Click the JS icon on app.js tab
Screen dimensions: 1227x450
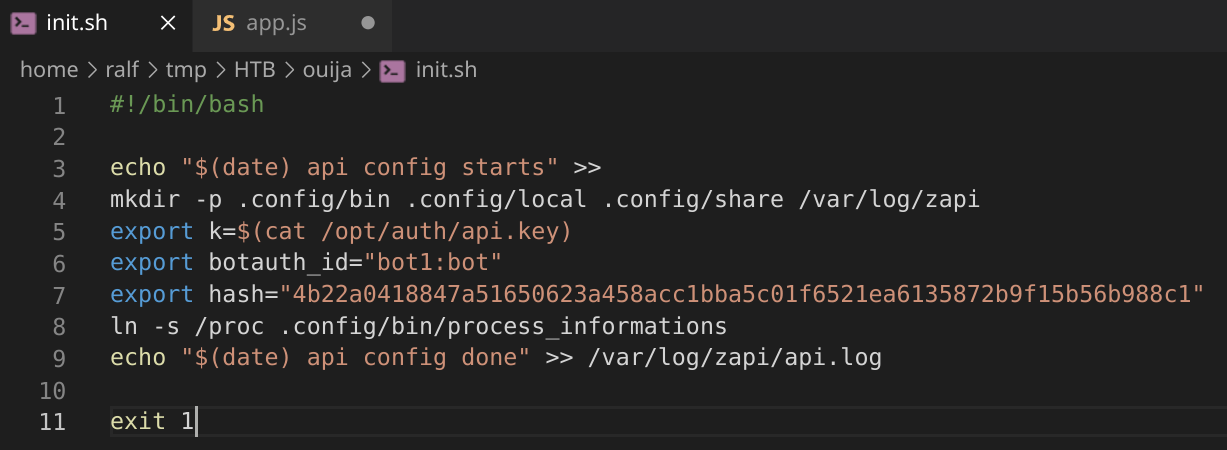tap(223, 23)
